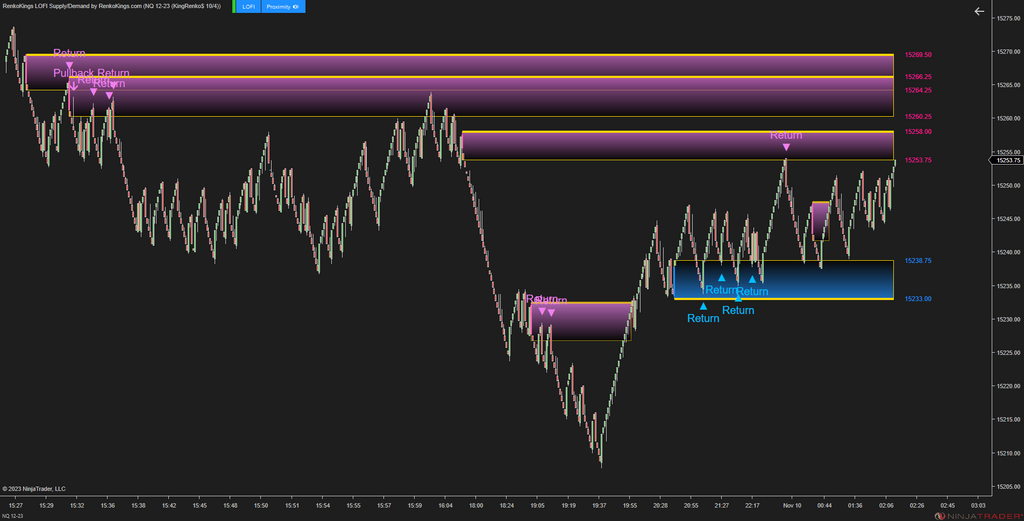
Task: Click the Nov 10 date axis label
Action: click(x=792, y=506)
